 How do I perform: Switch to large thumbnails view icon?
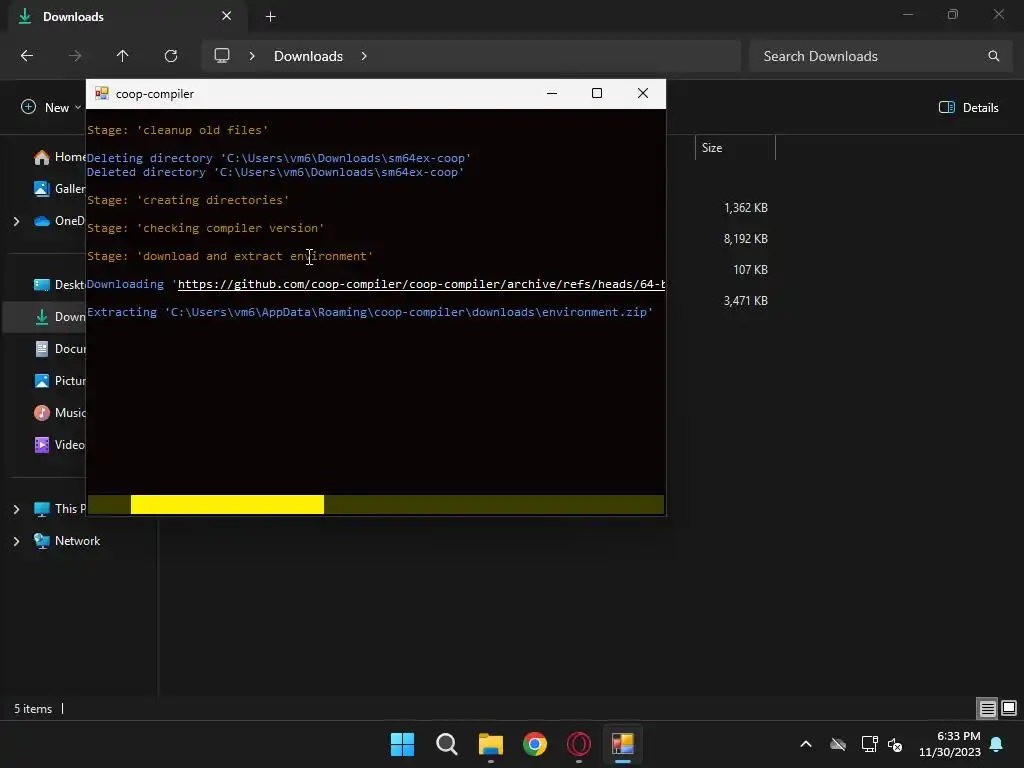coord(1009,708)
